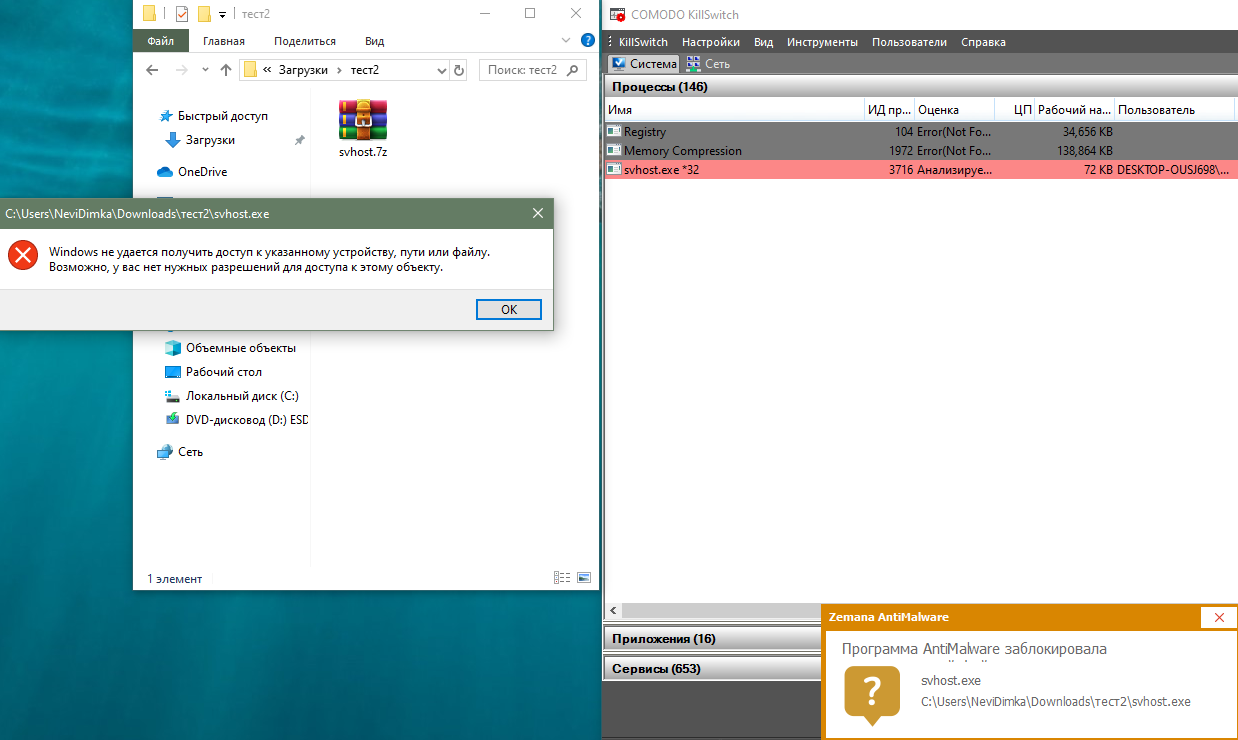
Task: Open the Главная ribbon tab
Action: coord(223,41)
